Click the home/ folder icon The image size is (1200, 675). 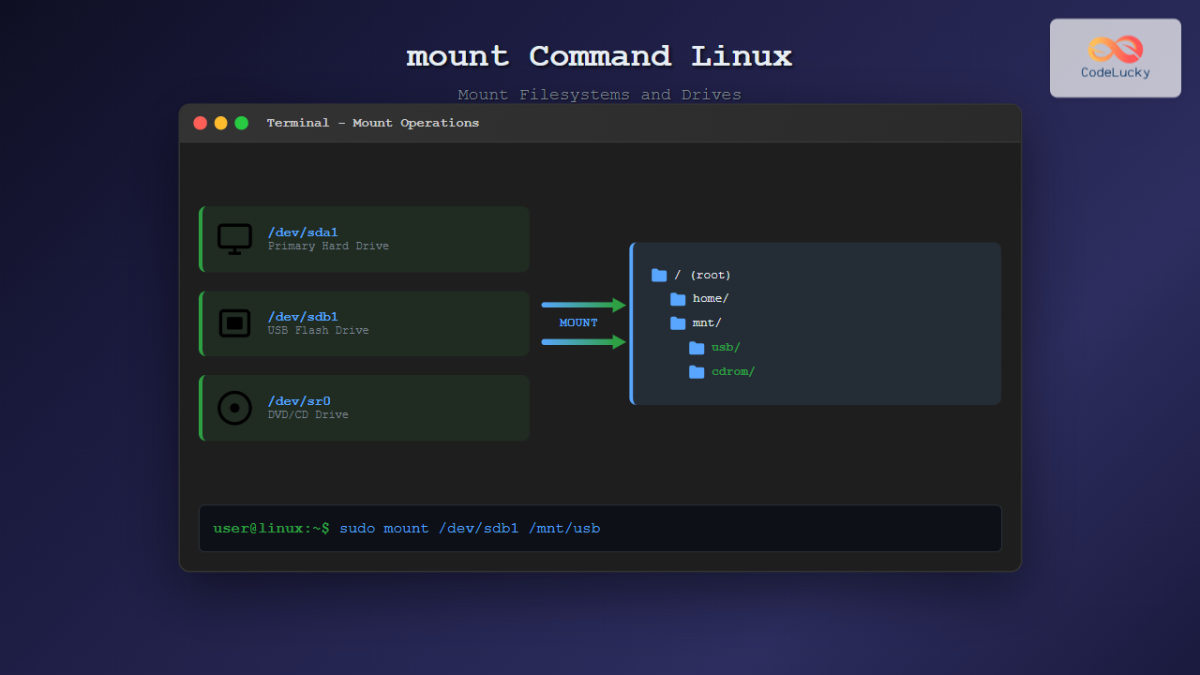pyautogui.click(x=678, y=299)
